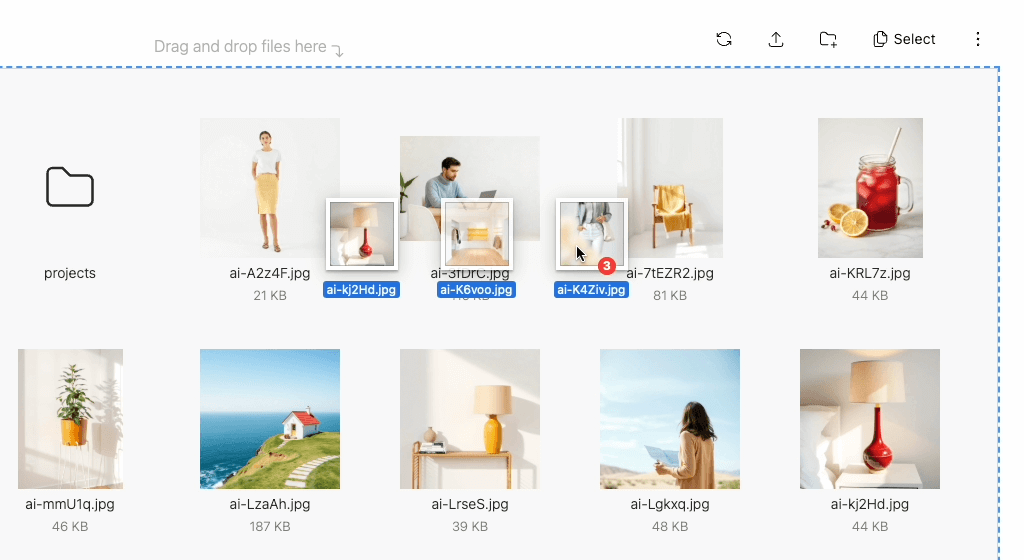This screenshot has width=1024, height=560.
Task: Select the ai-KRL7z.jpg red drink thumbnail
Action: click(870, 188)
